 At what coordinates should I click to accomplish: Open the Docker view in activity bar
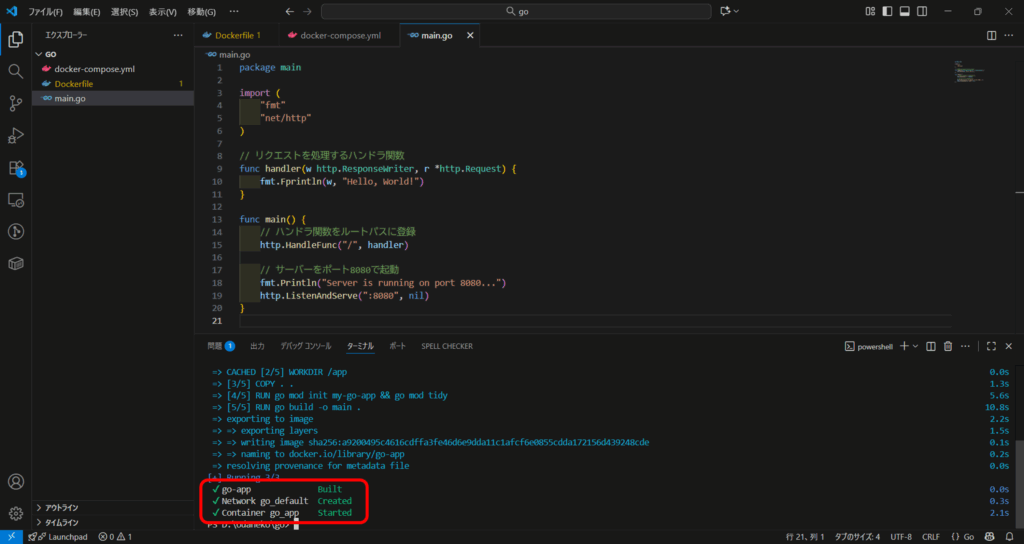15,264
